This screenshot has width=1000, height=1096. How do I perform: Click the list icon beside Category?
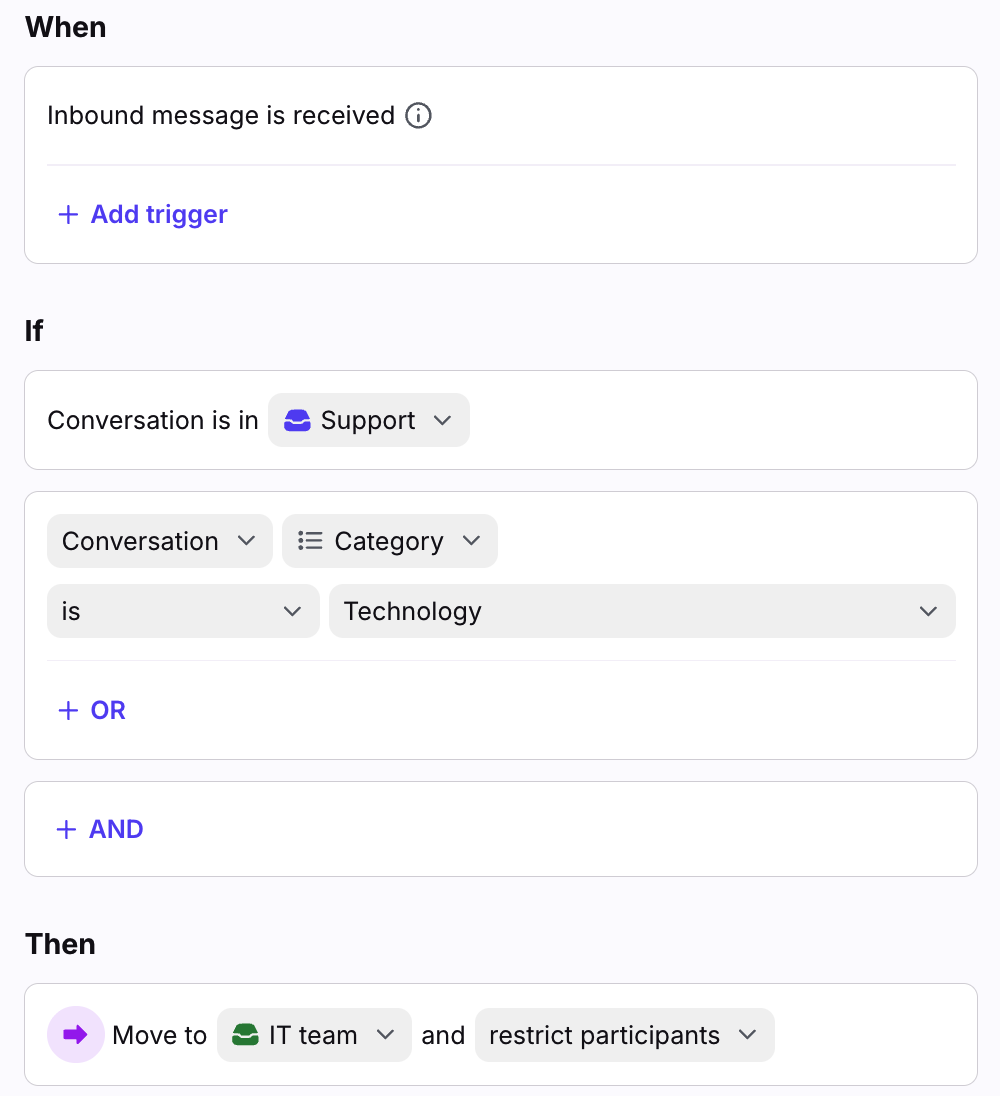click(x=310, y=541)
